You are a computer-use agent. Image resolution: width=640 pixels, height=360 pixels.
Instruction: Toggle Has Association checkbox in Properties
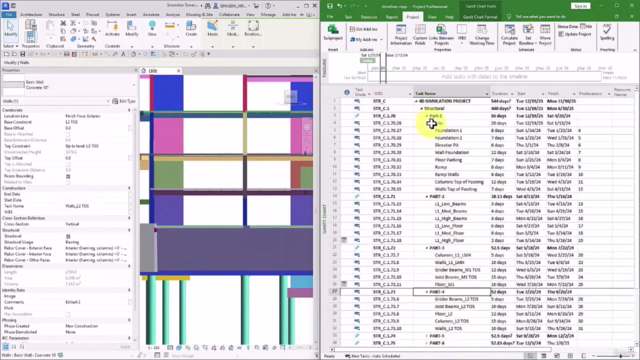68,314
